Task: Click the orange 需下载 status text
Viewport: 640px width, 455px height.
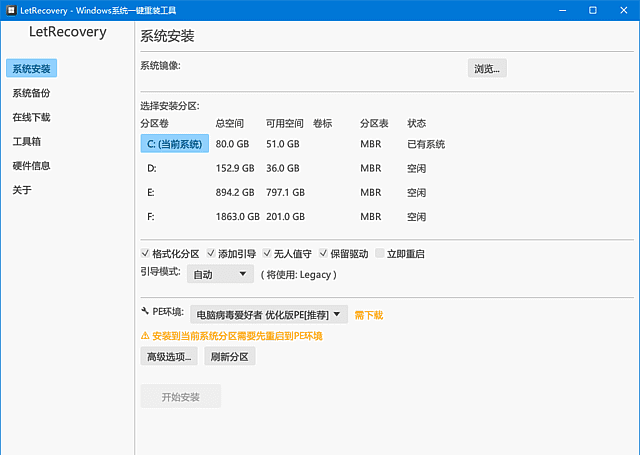Action: [369, 315]
